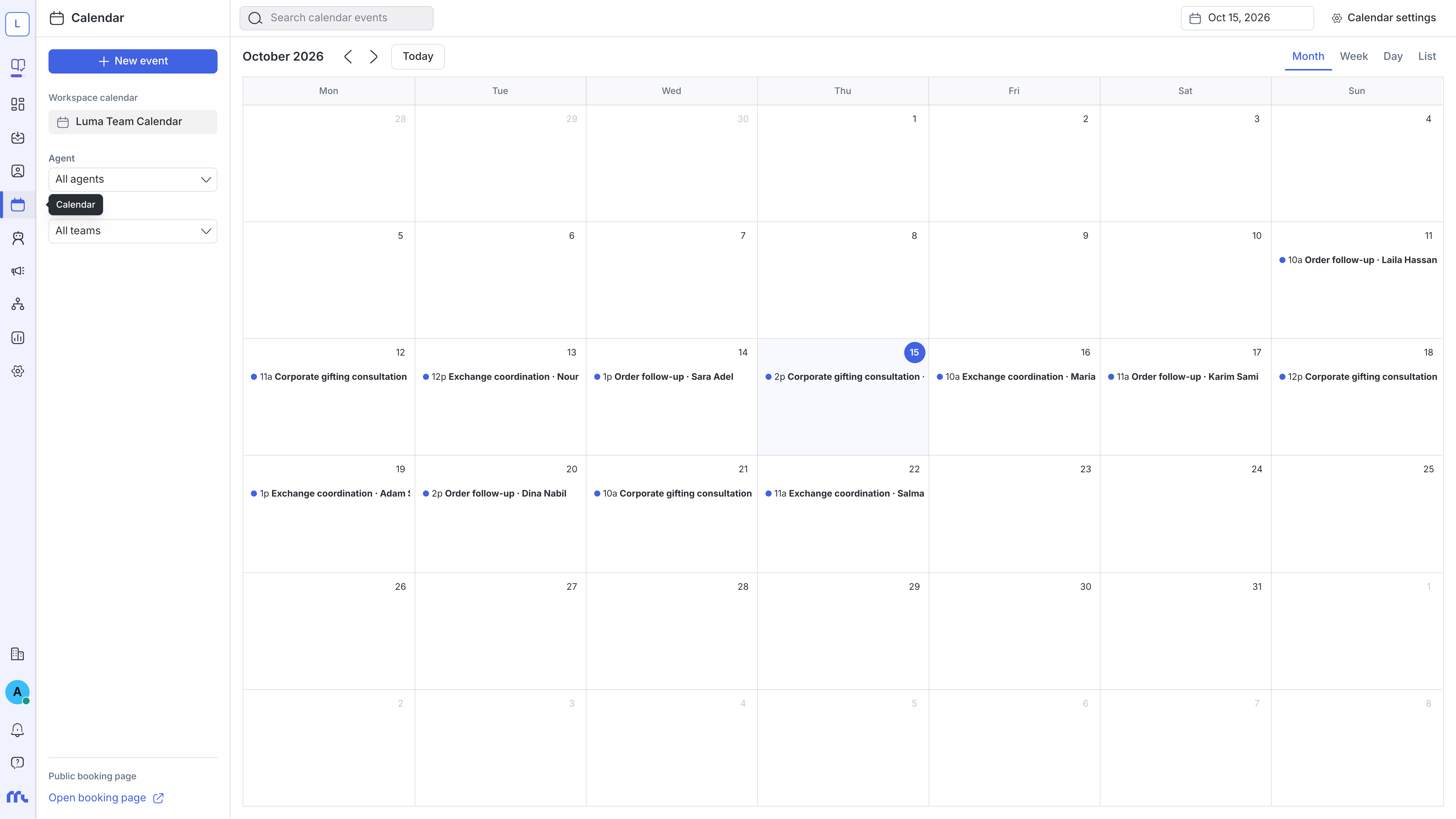
Task: Select Luma Team Calendar workspace calendar
Action: click(133, 122)
